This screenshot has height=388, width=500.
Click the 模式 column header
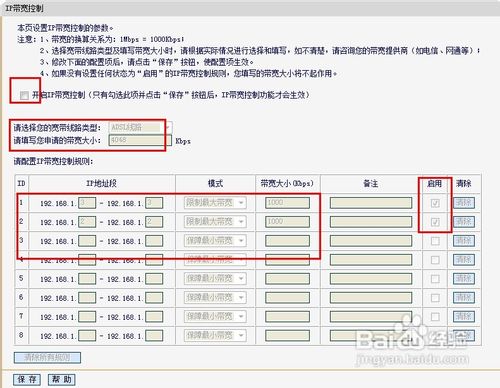215,183
